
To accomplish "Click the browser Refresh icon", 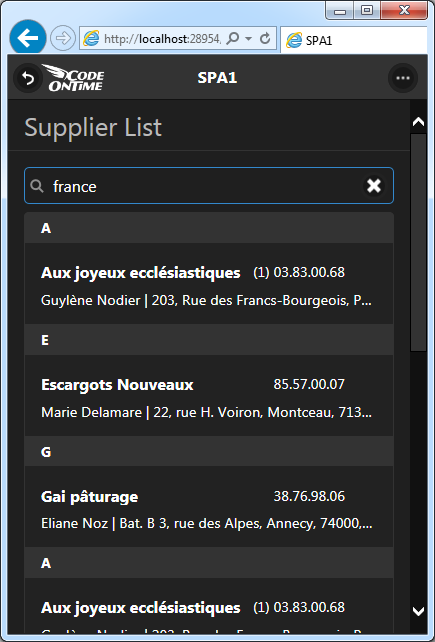I will coord(265,38).
